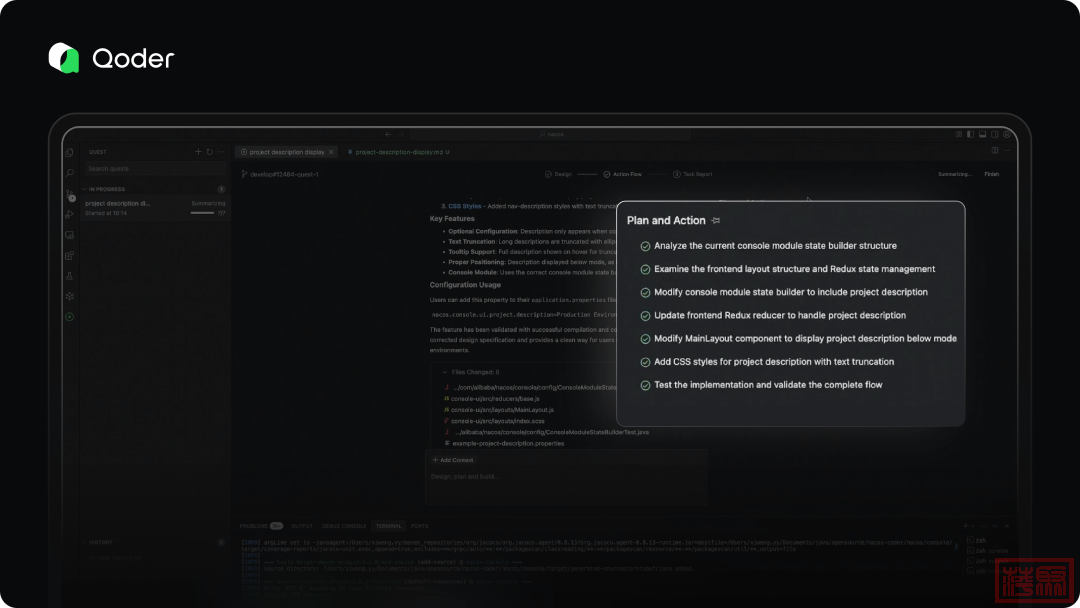Click the Add Context button
This screenshot has width=1080, height=608.
pyautogui.click(x=453, y=460)
